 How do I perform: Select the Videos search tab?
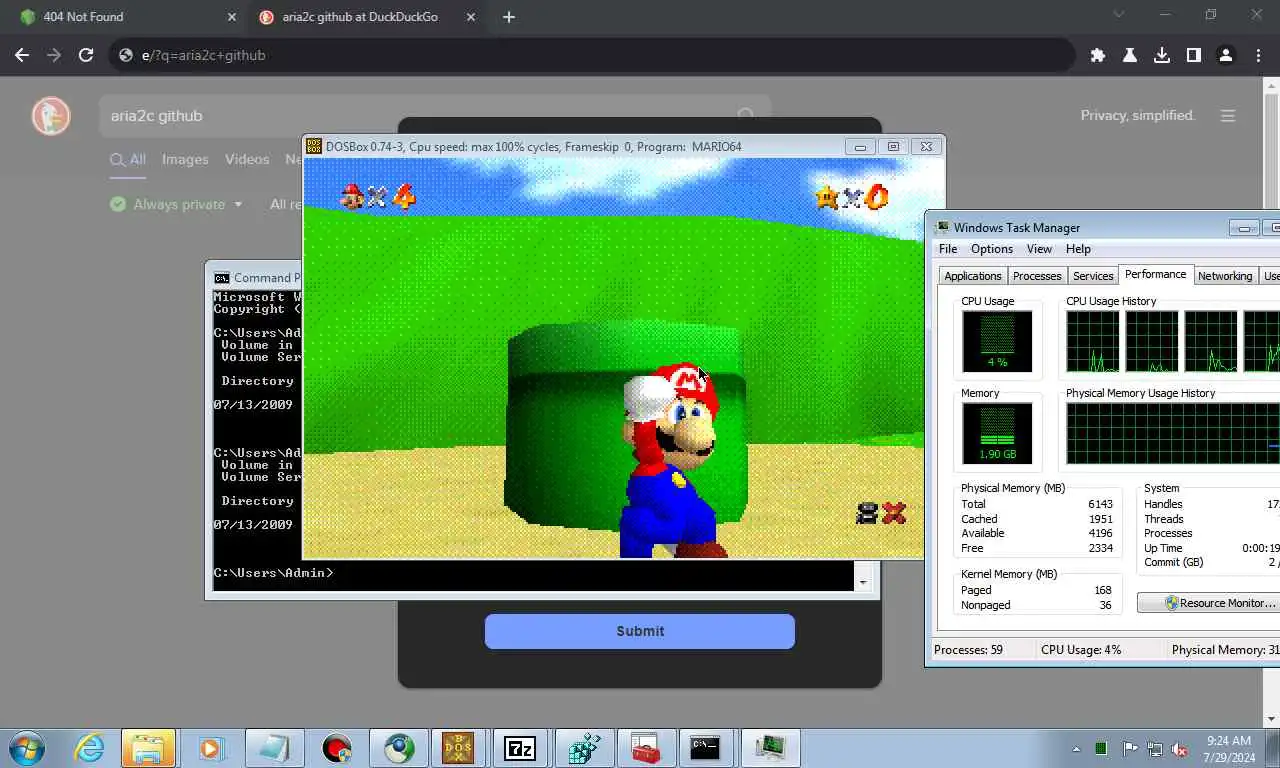[247, 159]
